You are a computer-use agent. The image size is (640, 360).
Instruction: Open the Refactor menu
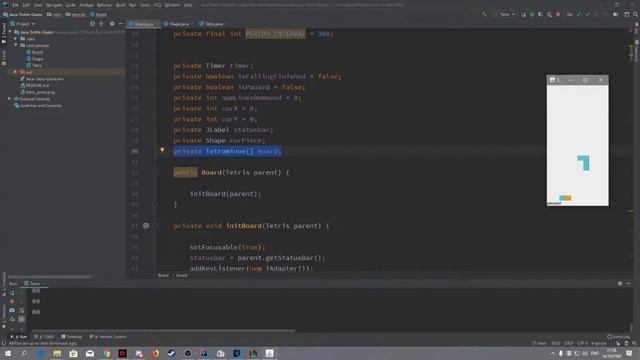(104, 5)
